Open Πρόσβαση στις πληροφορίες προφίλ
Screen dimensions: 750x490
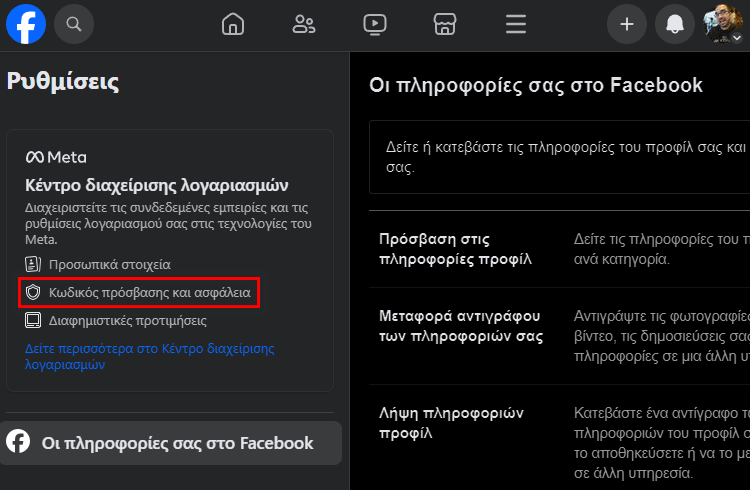(455, 249)
